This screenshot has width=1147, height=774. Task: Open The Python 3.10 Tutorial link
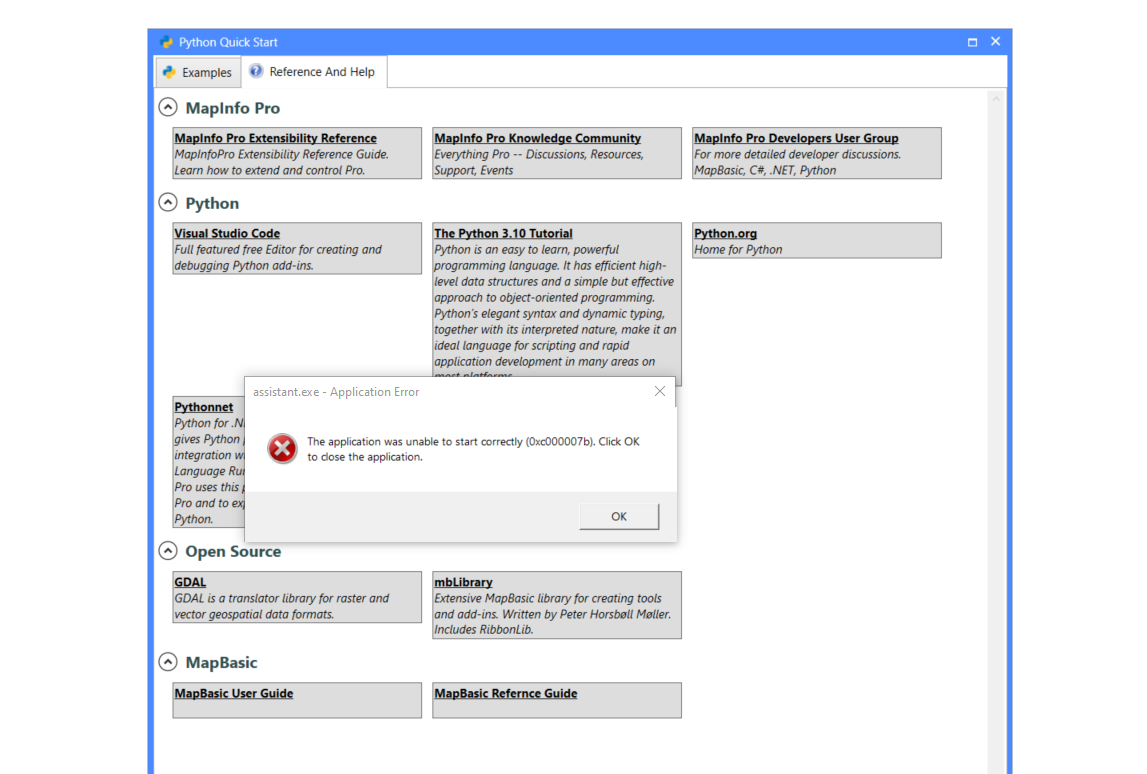(503, 233)
